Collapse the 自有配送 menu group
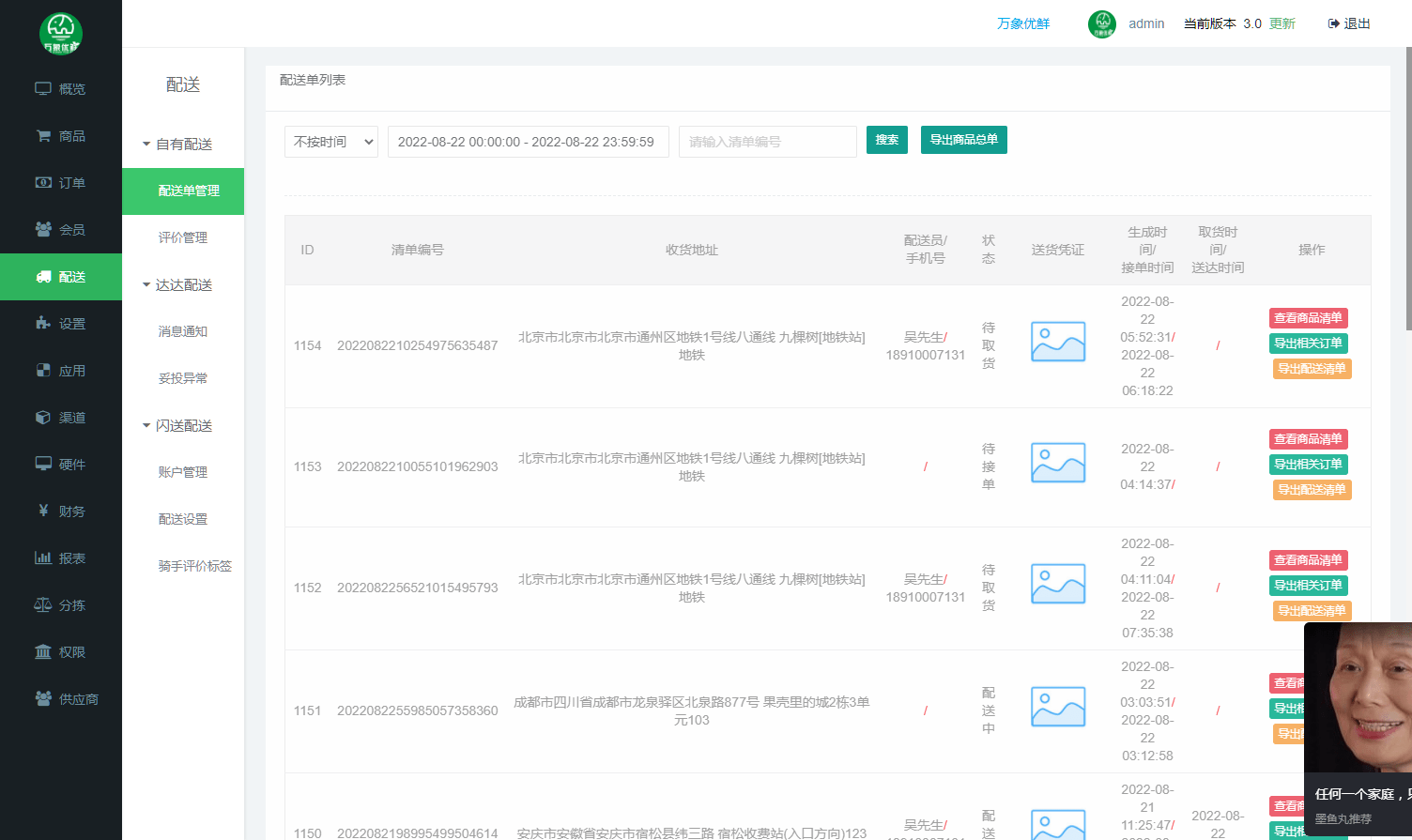1412x840 pixels. click(177, 145)
